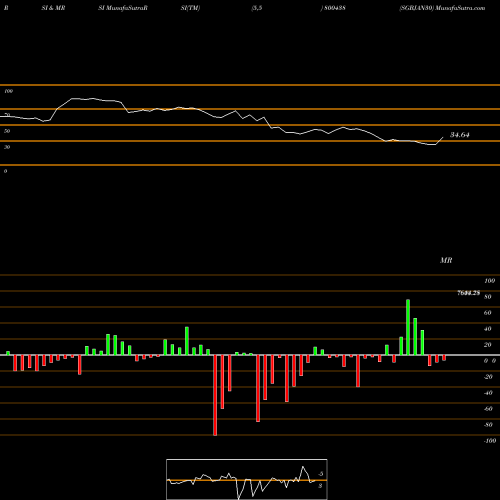500x500 pixels.
Task: Click the MR axis label 100
Action: pos(489,281)
